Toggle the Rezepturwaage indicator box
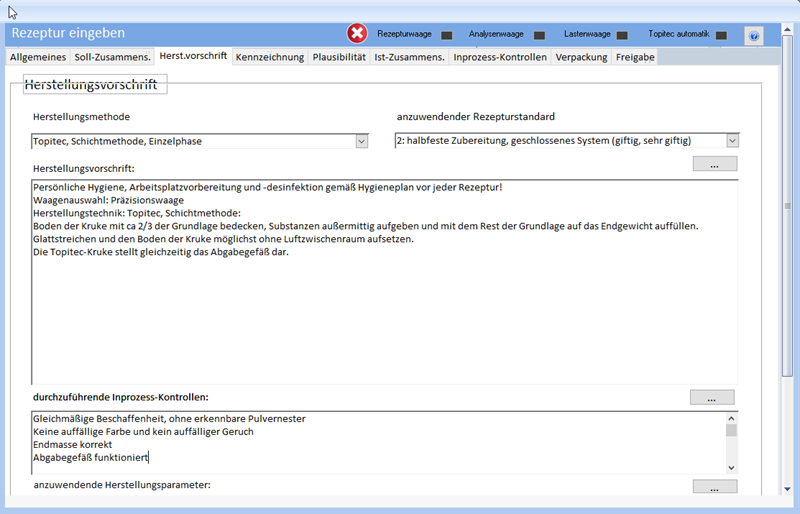 coord(446,36)
